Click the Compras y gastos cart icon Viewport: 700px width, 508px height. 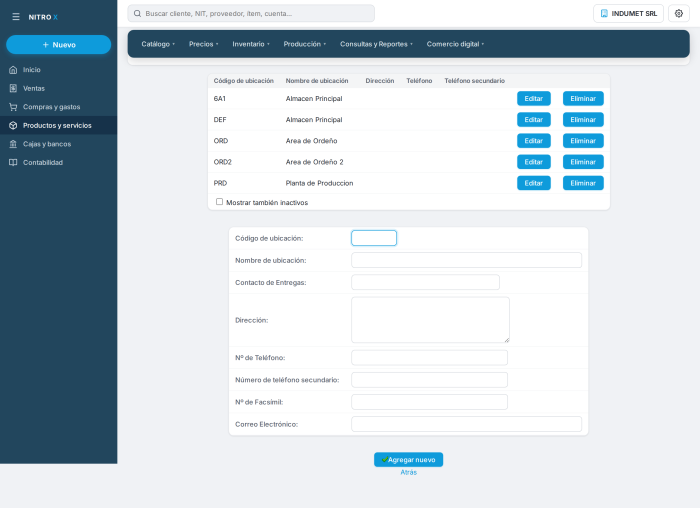click(x=13, y=107)
